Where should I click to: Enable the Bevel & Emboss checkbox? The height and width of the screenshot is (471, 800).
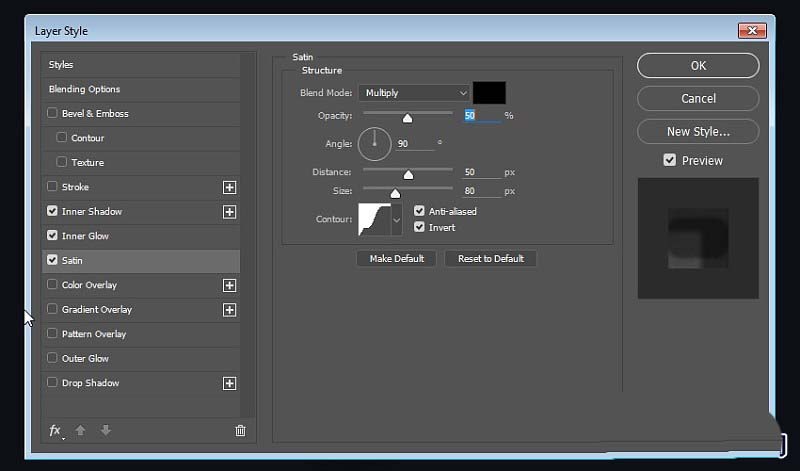52,113
